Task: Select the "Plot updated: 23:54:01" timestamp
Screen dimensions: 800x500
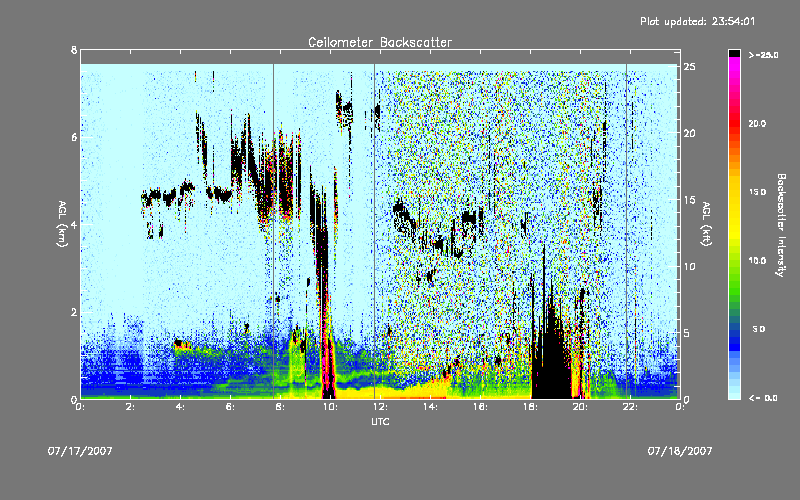Action: tap(697, 21)
